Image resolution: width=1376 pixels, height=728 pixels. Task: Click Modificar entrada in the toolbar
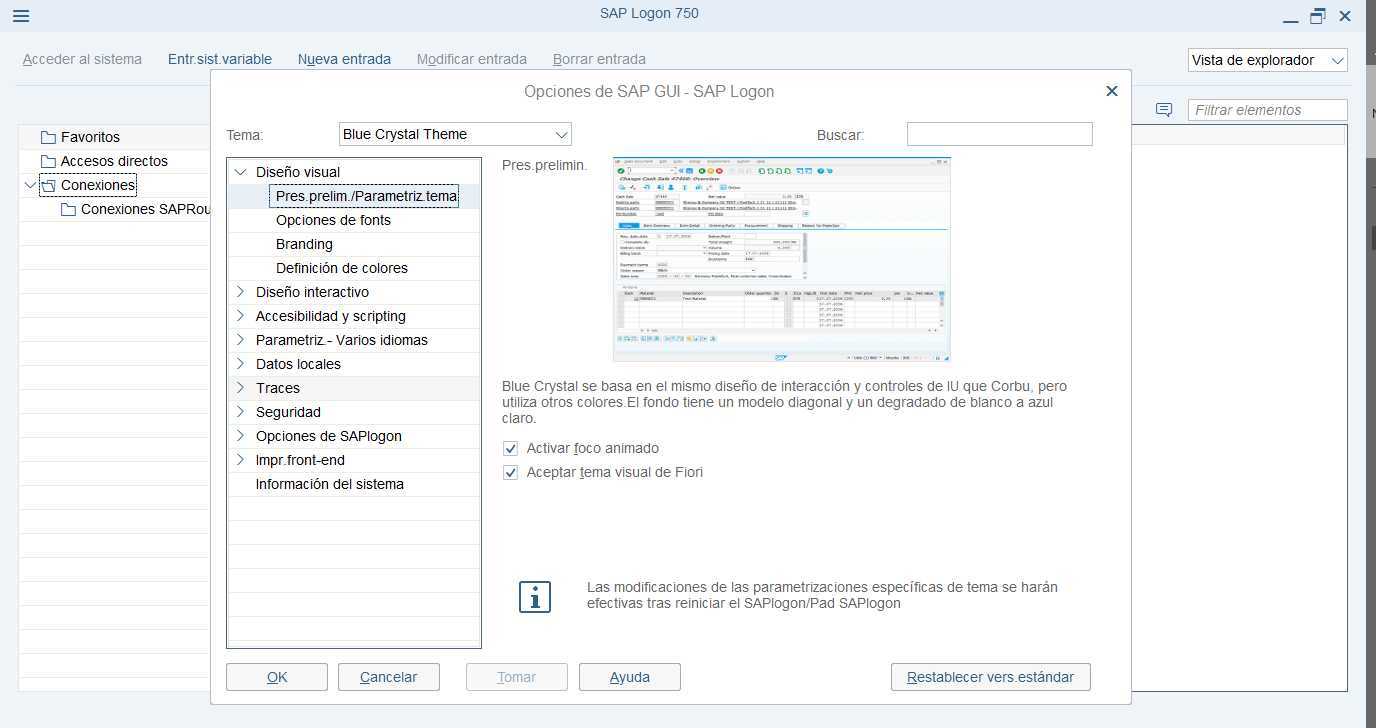point(472,59)
